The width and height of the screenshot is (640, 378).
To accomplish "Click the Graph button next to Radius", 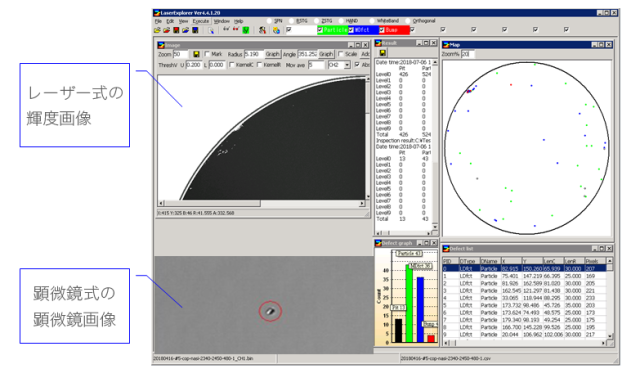I will tap(272, 54).
